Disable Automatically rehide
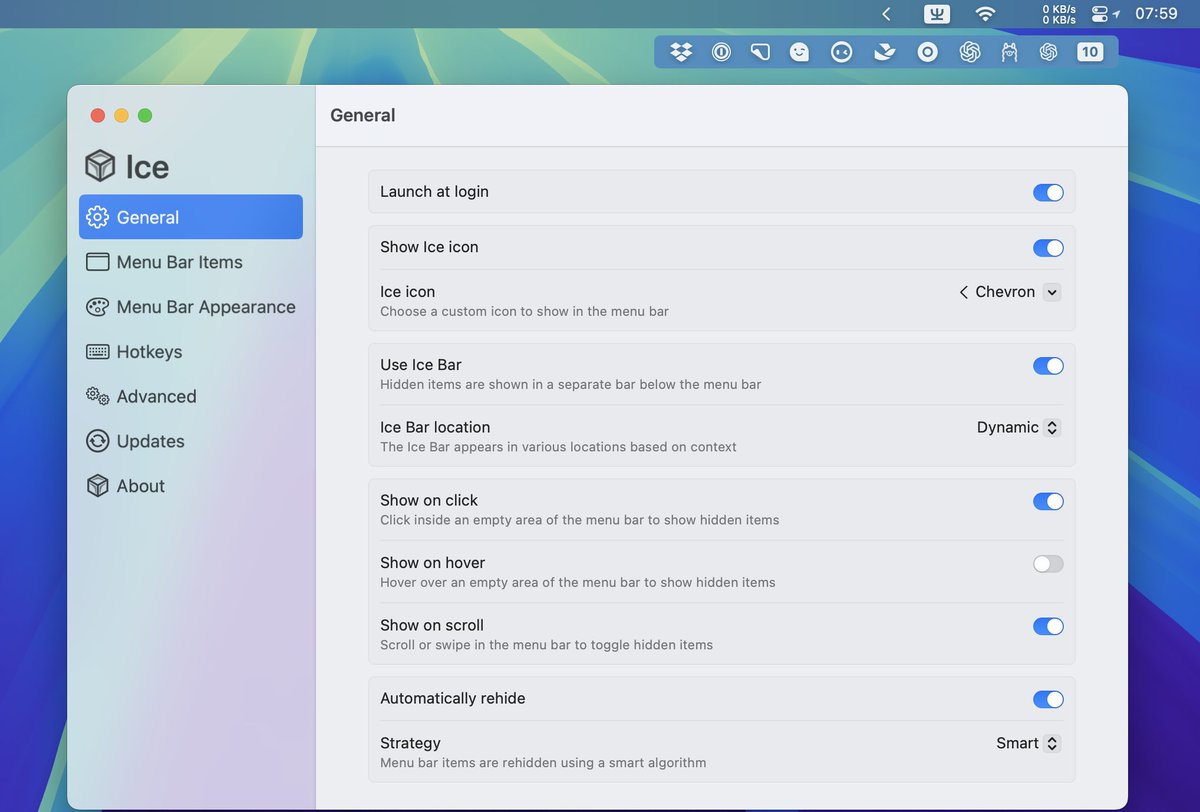 coord(1048,699)
